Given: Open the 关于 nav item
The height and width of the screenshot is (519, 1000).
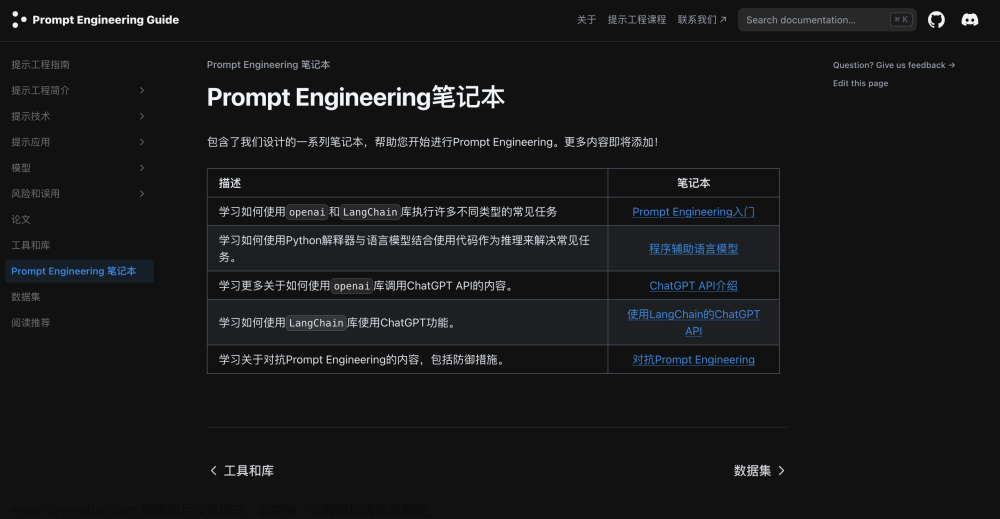Looking at the screenshot, I should point(586,20).
